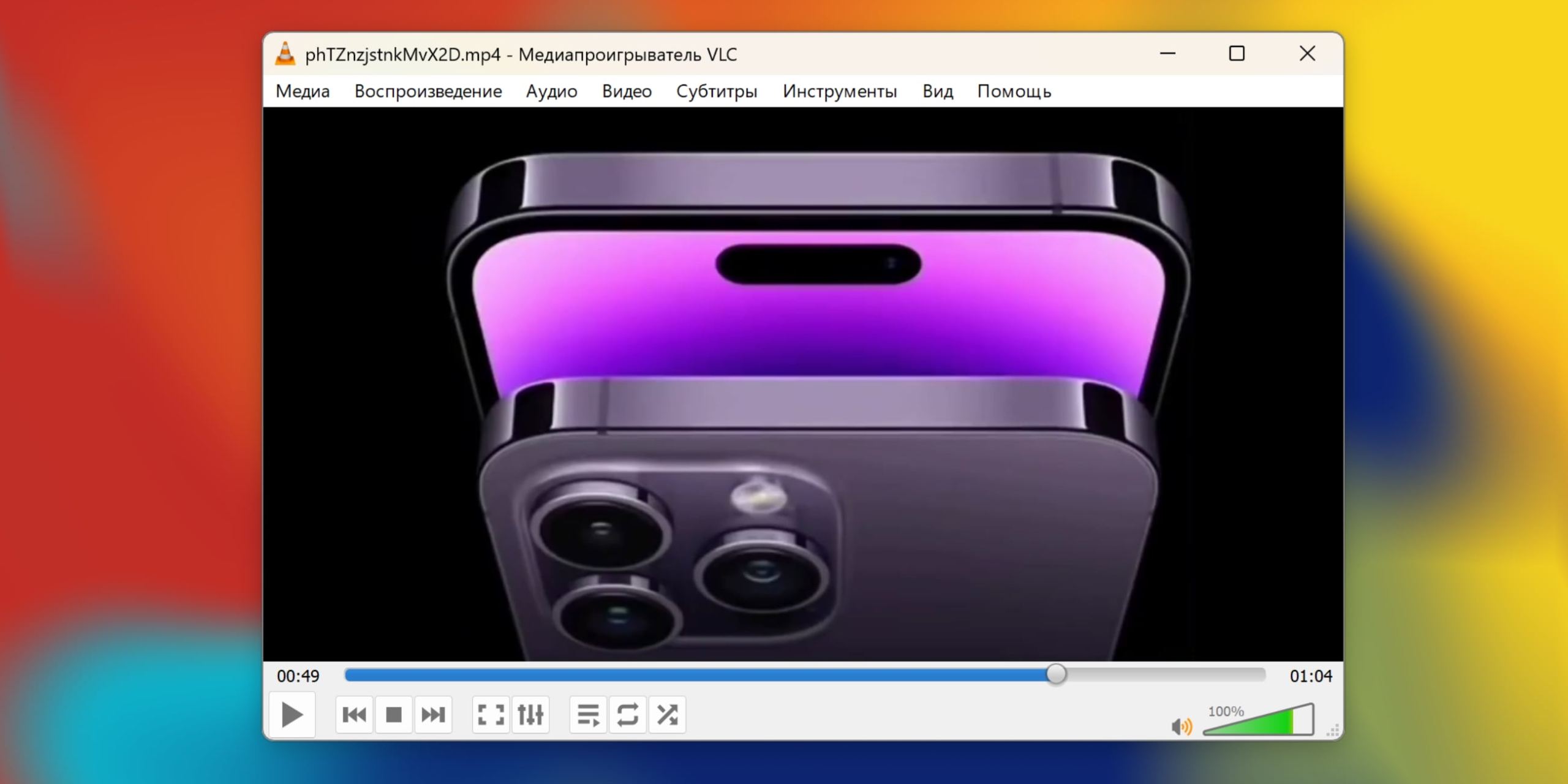Mute audio via the speaker icon
1568x784 pixels.
pyautogui.click(x=1181, y=728)
